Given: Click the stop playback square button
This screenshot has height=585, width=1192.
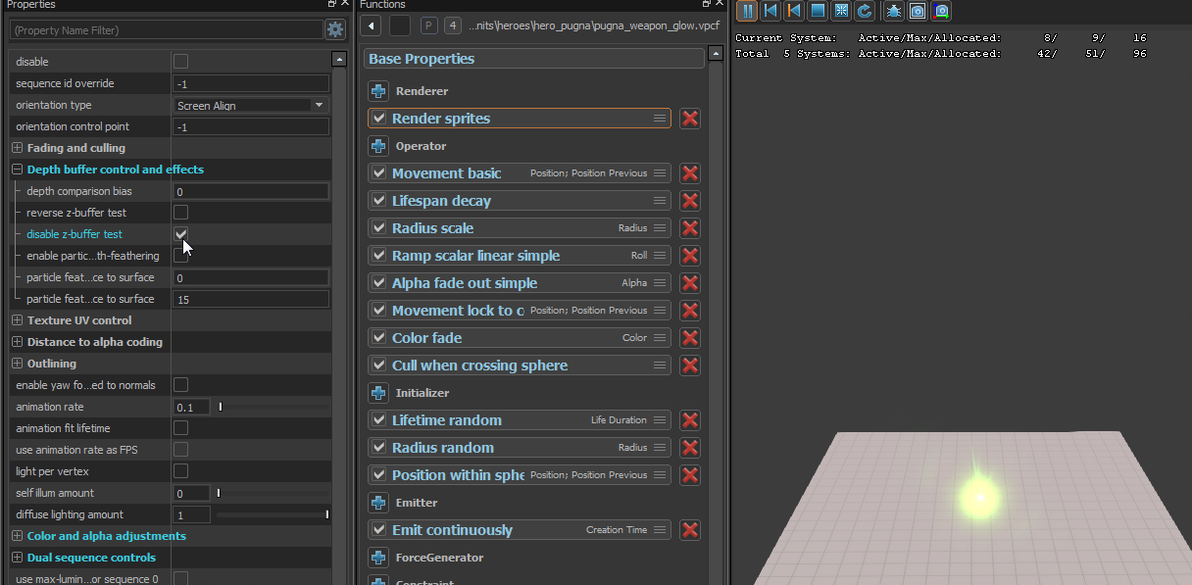Looking at the screenshot, I should (817, 11).
